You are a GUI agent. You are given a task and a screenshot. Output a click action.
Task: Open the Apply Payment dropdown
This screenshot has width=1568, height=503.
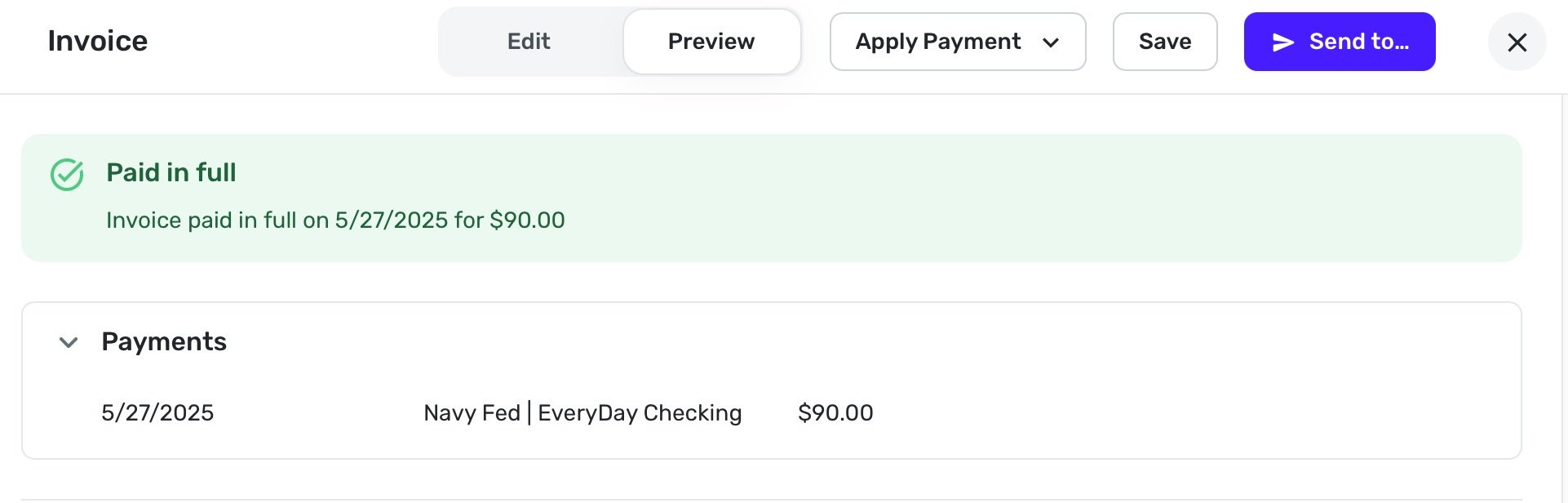(x=957, y=42)
